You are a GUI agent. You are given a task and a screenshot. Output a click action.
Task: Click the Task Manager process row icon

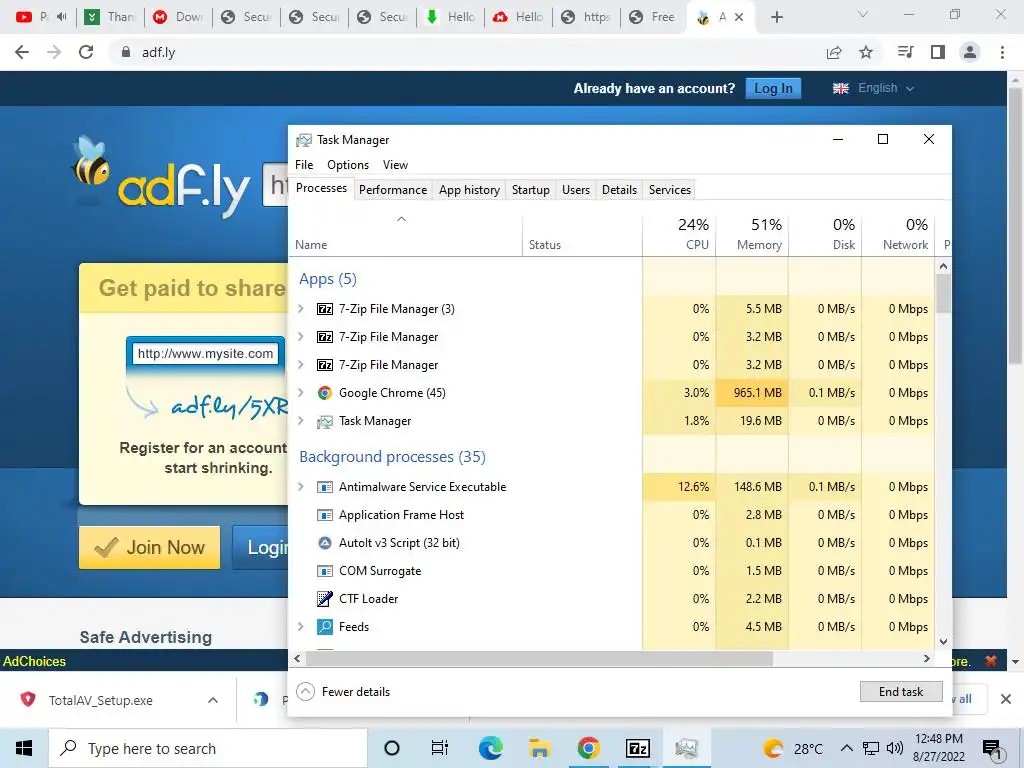coord(325,421)
